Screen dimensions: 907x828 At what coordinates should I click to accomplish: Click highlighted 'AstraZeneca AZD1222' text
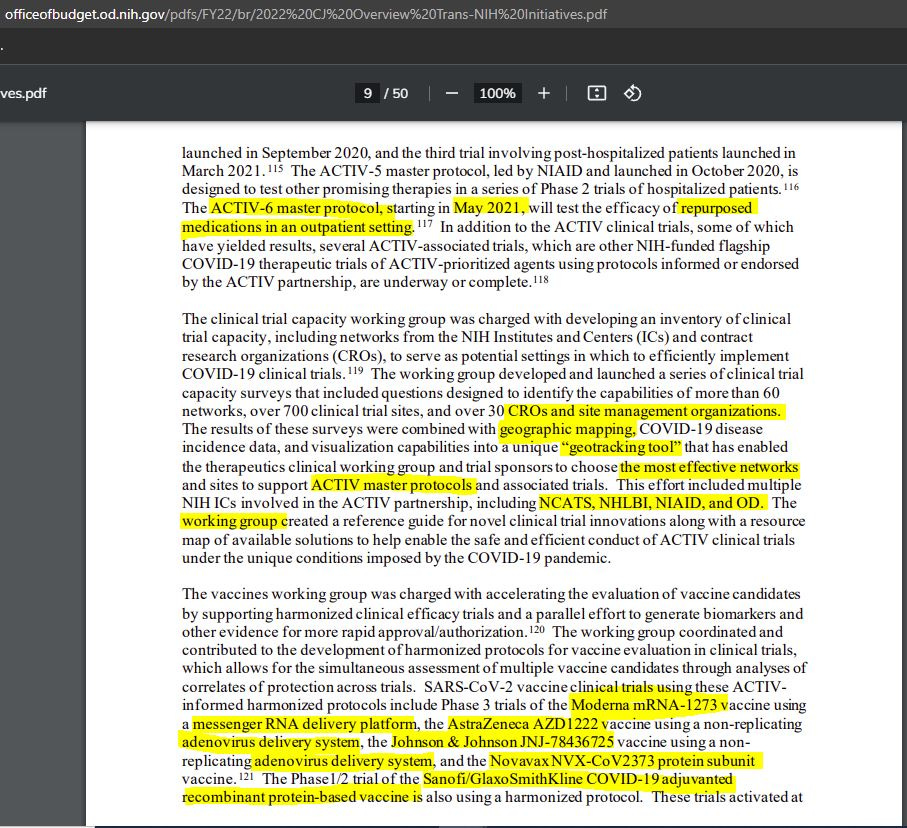[523, 724]
